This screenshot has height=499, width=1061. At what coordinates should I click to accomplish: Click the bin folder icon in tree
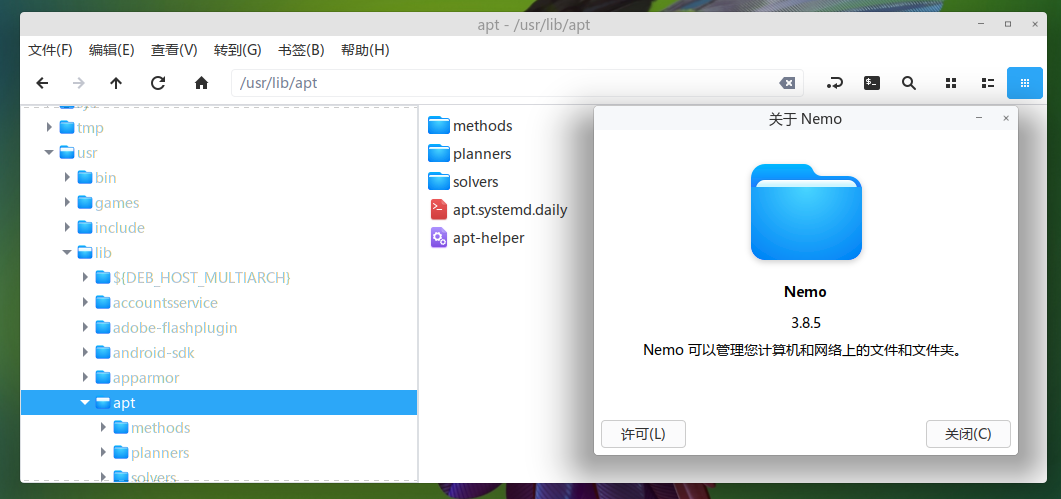(85, 177)
